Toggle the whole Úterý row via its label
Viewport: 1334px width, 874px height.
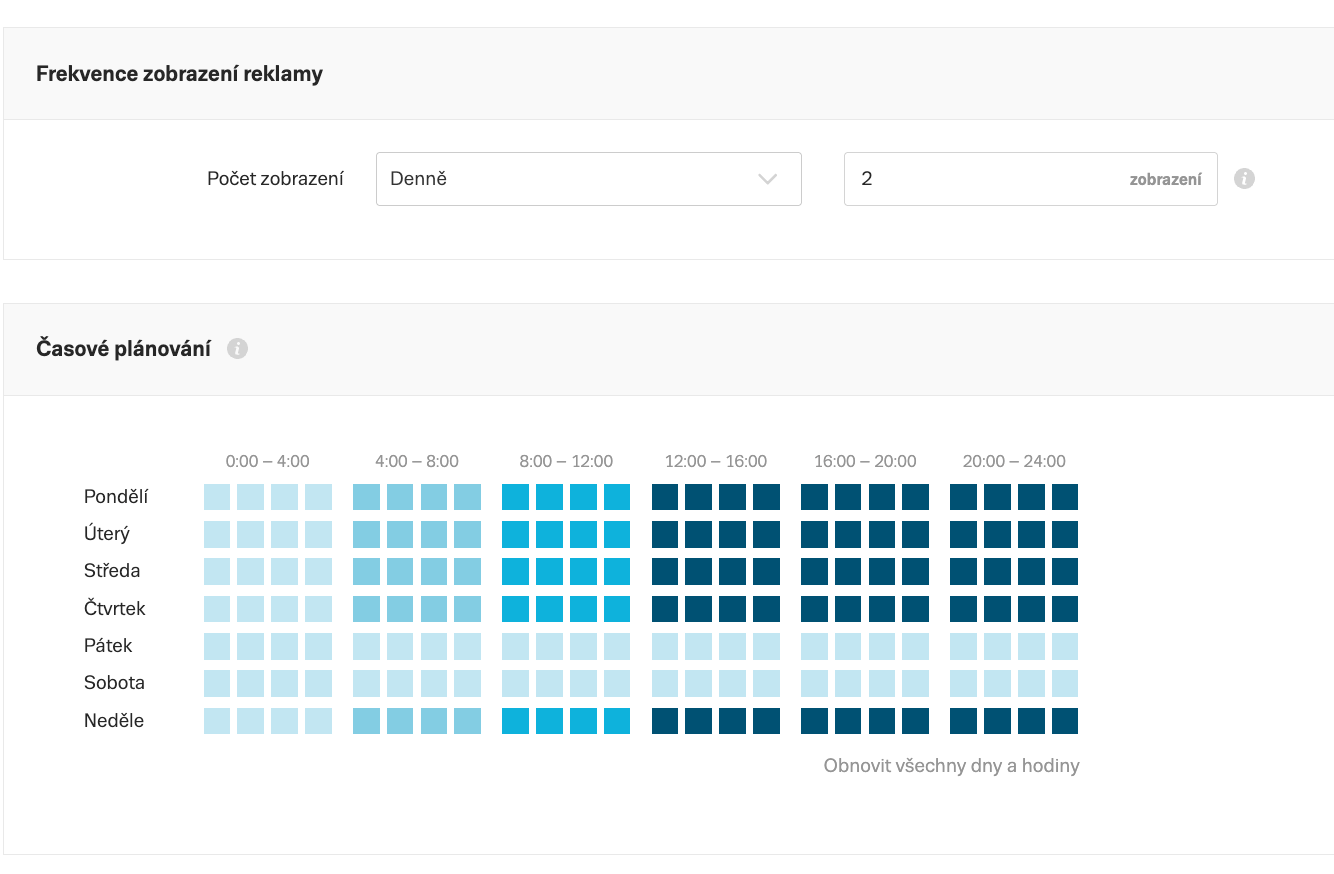[107, 534]
